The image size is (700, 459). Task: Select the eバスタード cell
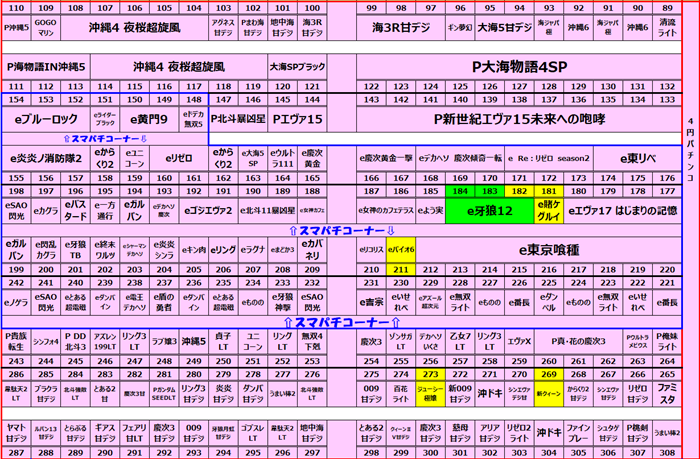pos(75,211)
